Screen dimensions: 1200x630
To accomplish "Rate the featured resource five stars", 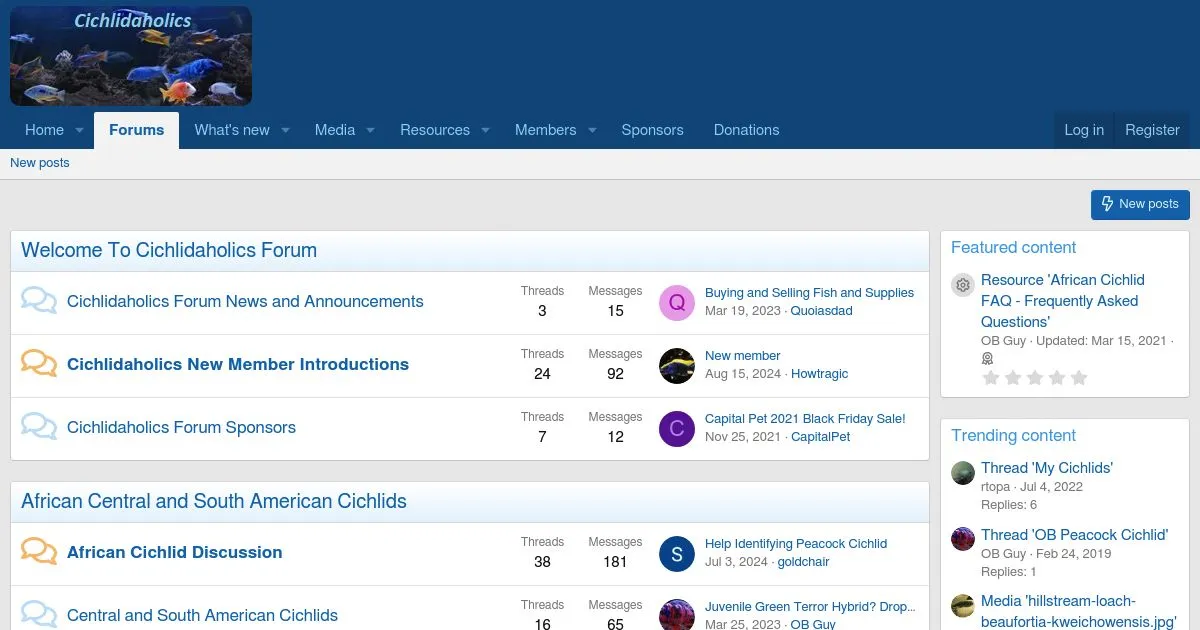I will point(1079,378).
